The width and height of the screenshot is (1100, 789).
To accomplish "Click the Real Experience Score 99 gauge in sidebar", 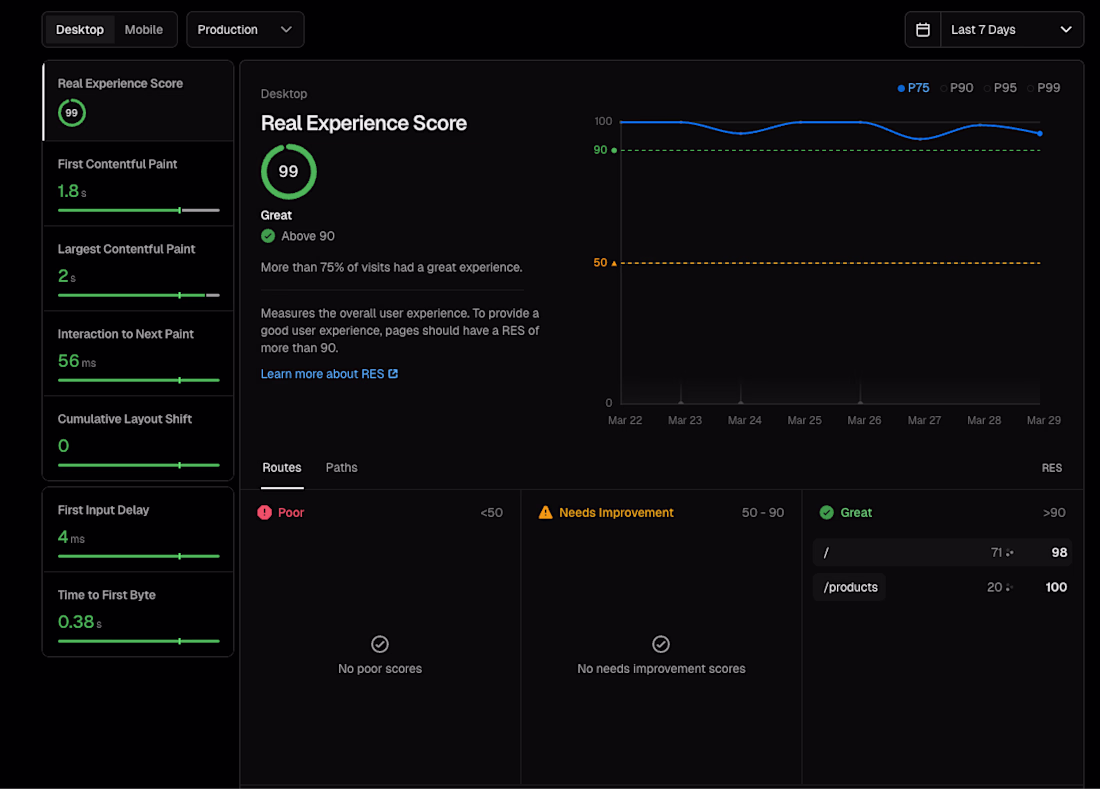I will coord(71,113).
